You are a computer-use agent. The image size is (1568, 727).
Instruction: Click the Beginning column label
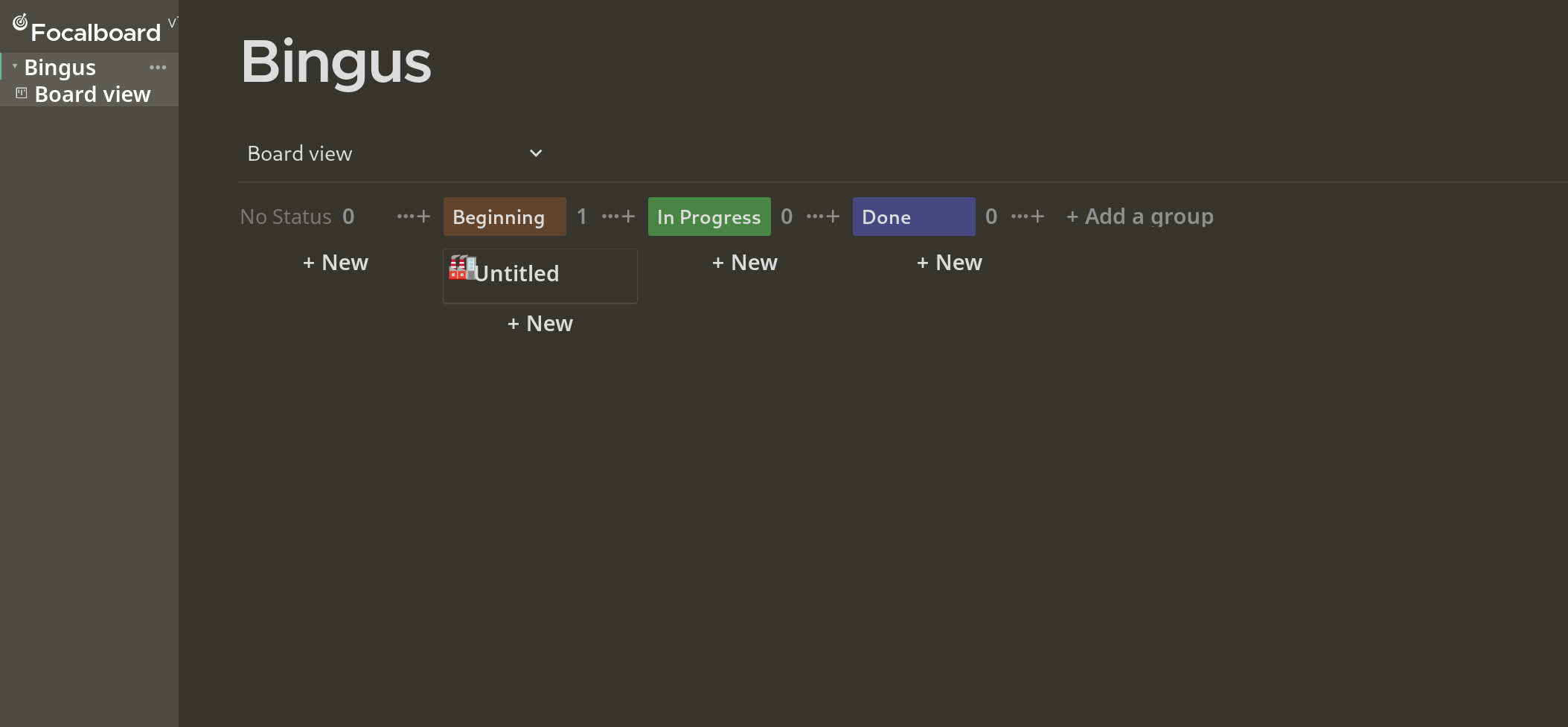pos(505,217)
